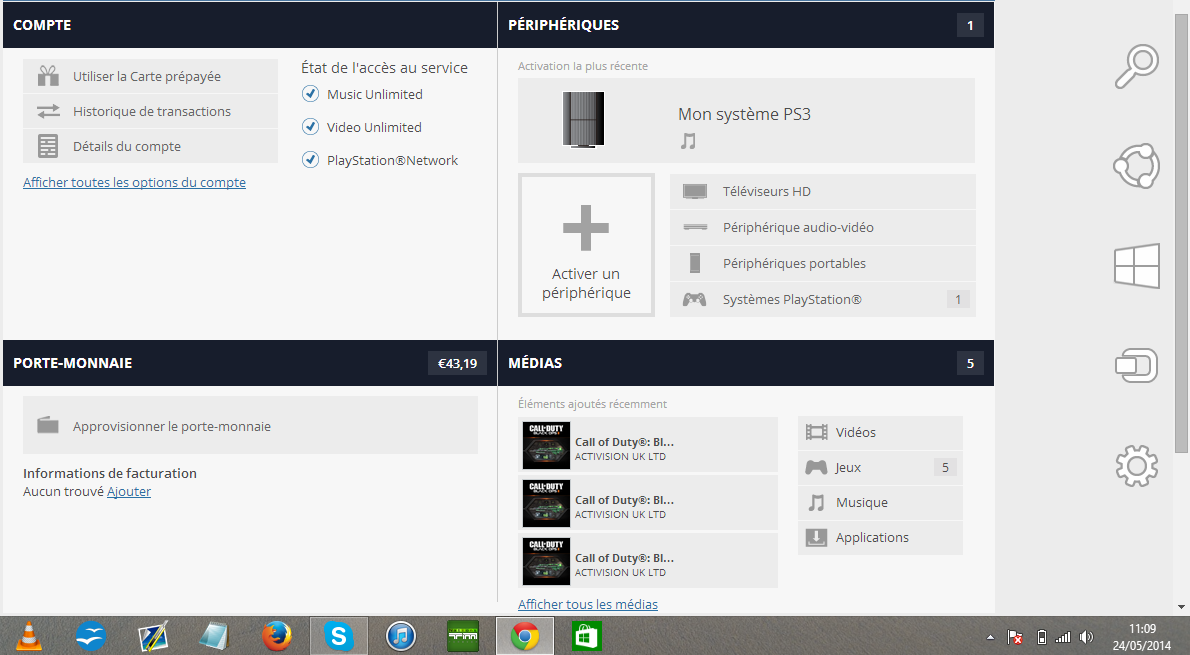The width and height of the screenshot is (1190, 655).
Task: Open Téléviseurs HD category
Action: pos(823,191)
